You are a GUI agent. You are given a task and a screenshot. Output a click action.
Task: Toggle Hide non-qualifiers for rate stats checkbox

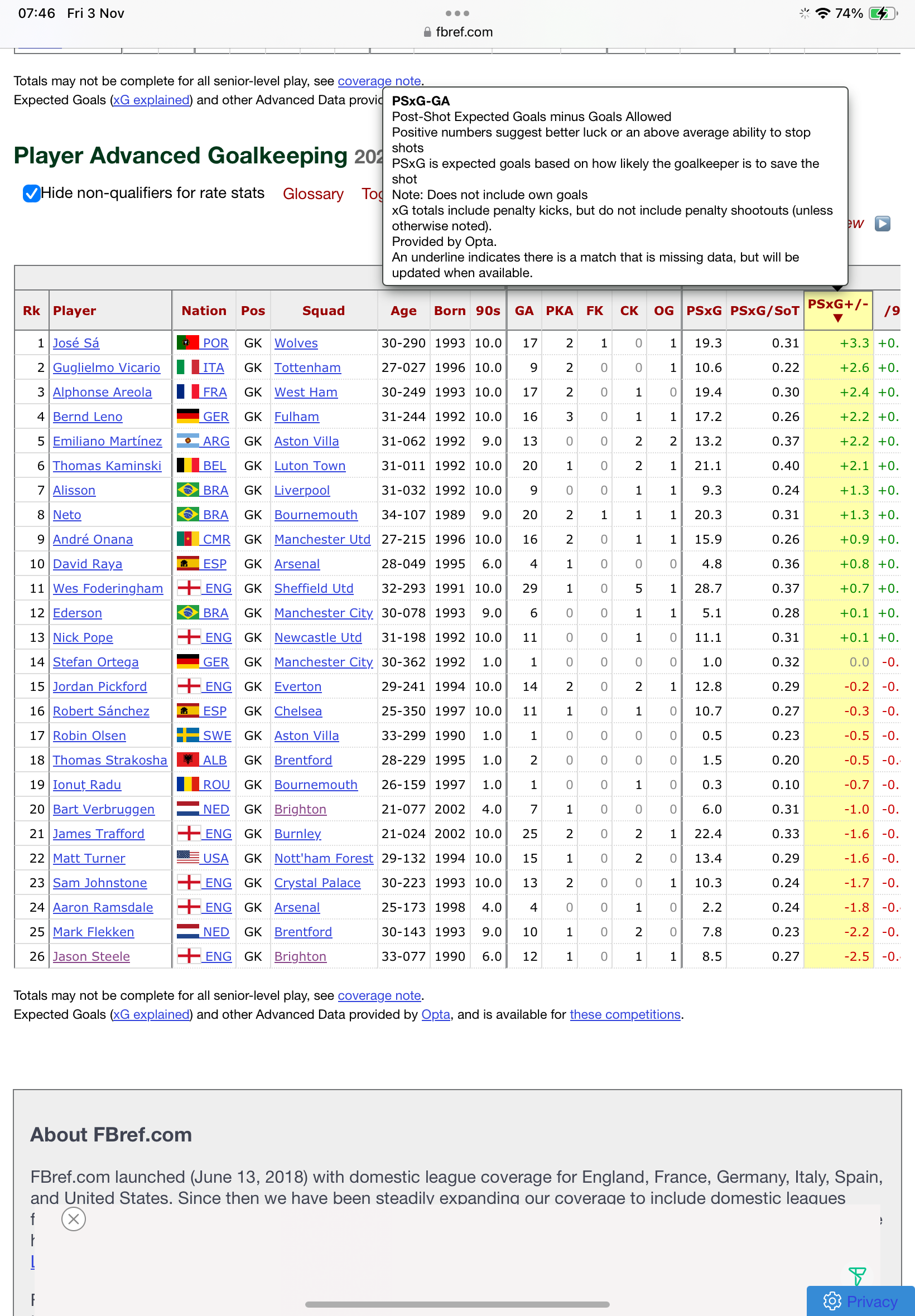(32, 193)
